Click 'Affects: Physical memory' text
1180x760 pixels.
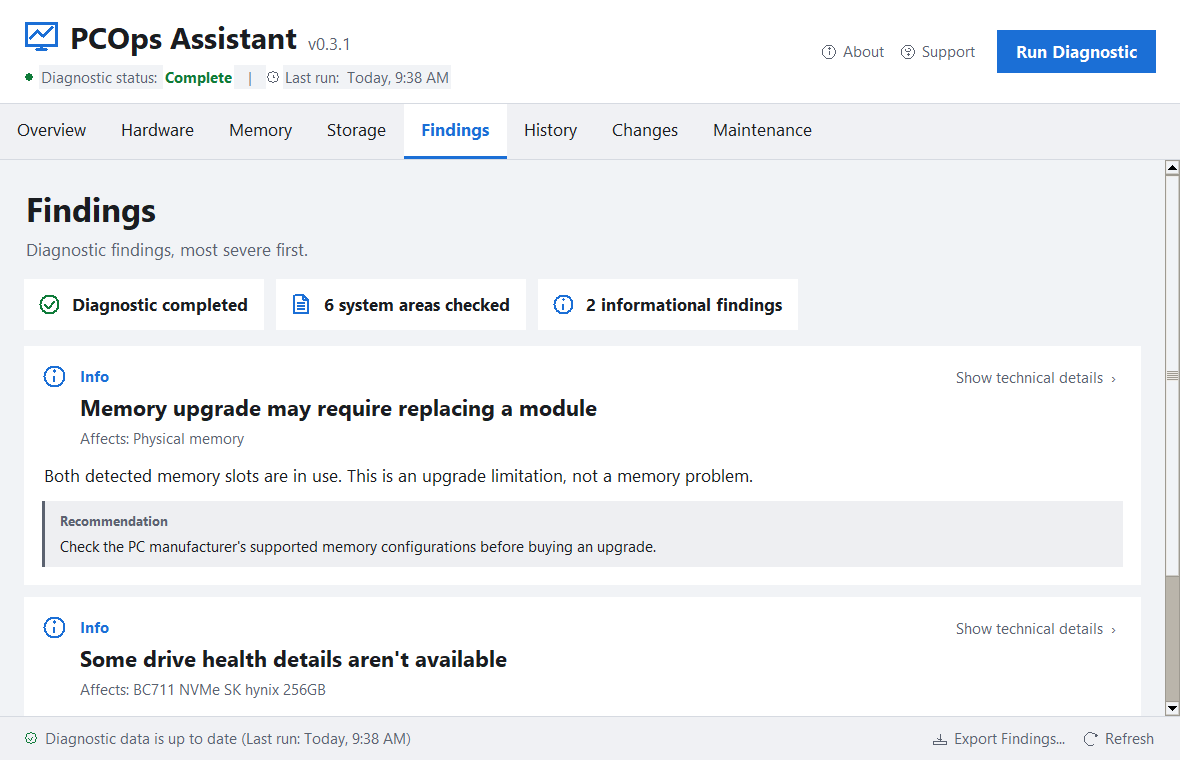[x=163, y=439]
